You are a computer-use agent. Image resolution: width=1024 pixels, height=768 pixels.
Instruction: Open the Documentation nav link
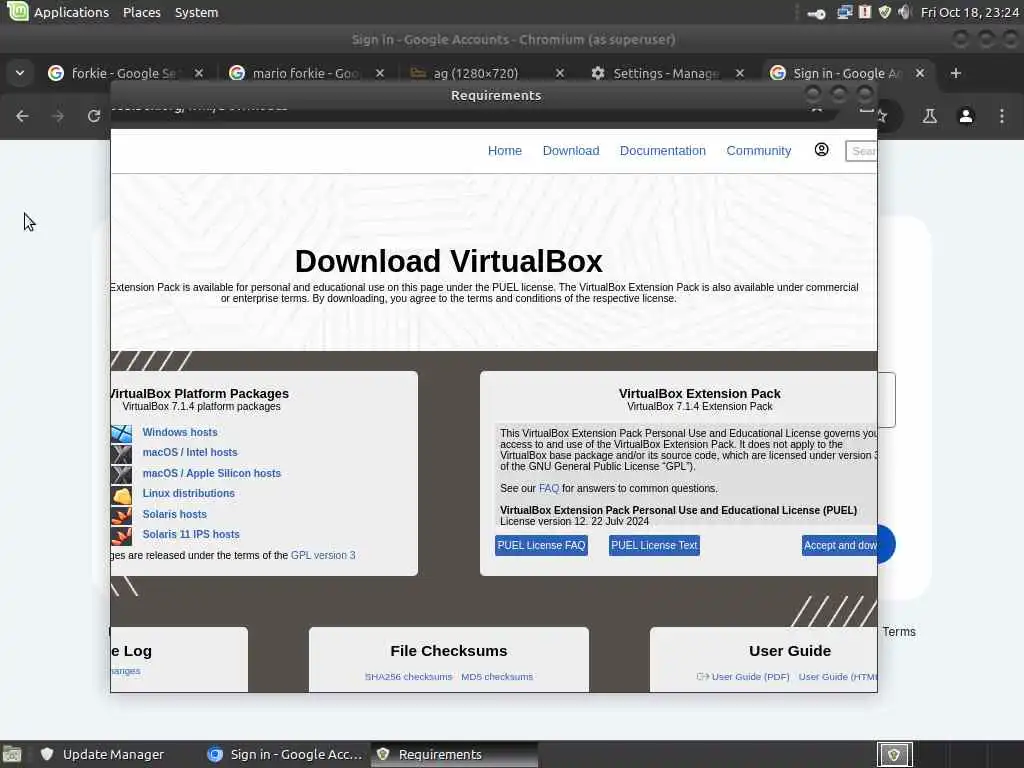663,151
